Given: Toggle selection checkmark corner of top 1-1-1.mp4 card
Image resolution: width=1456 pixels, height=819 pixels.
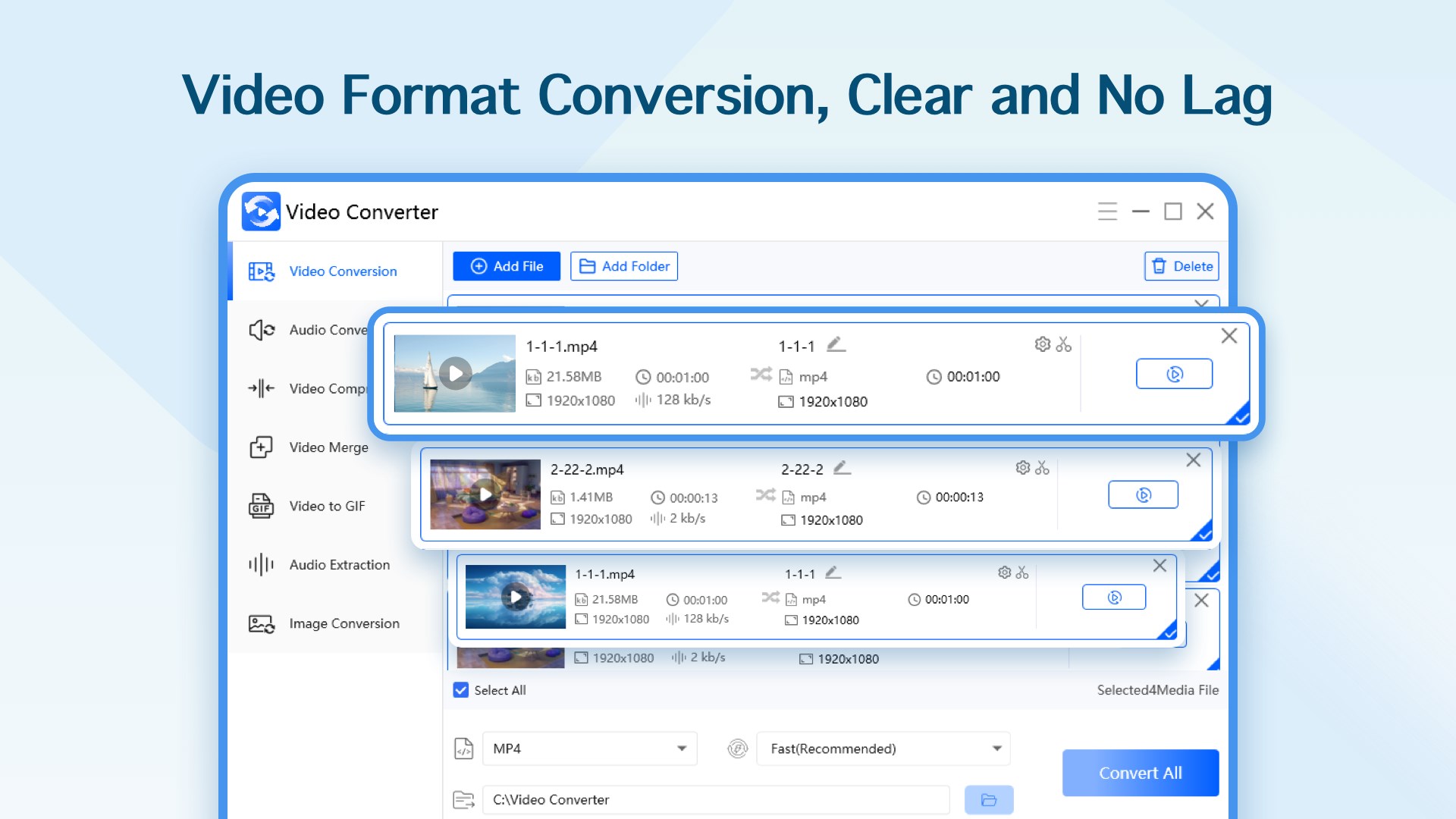Looking at the screenshot, I should point(1241,415).
